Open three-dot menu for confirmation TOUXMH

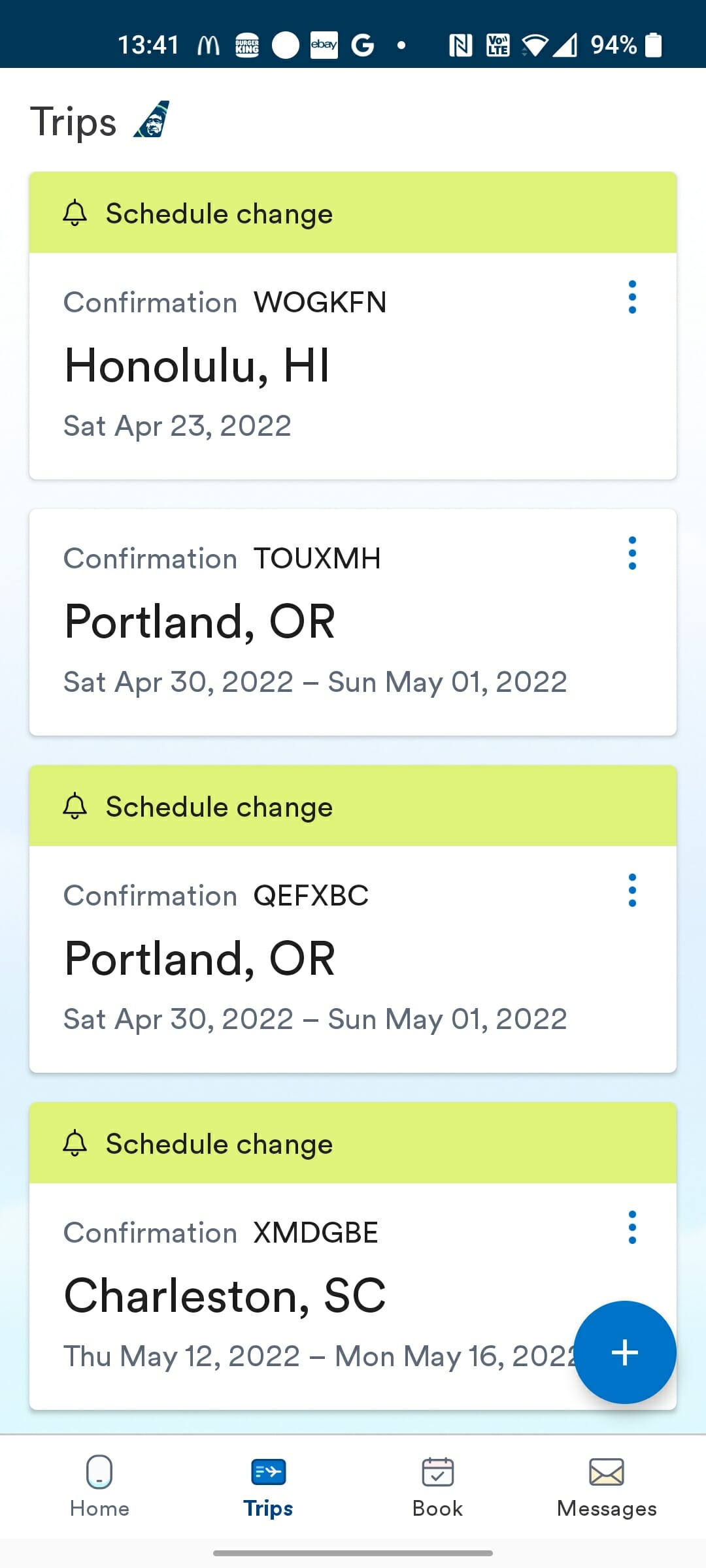(x=631, y=553)
